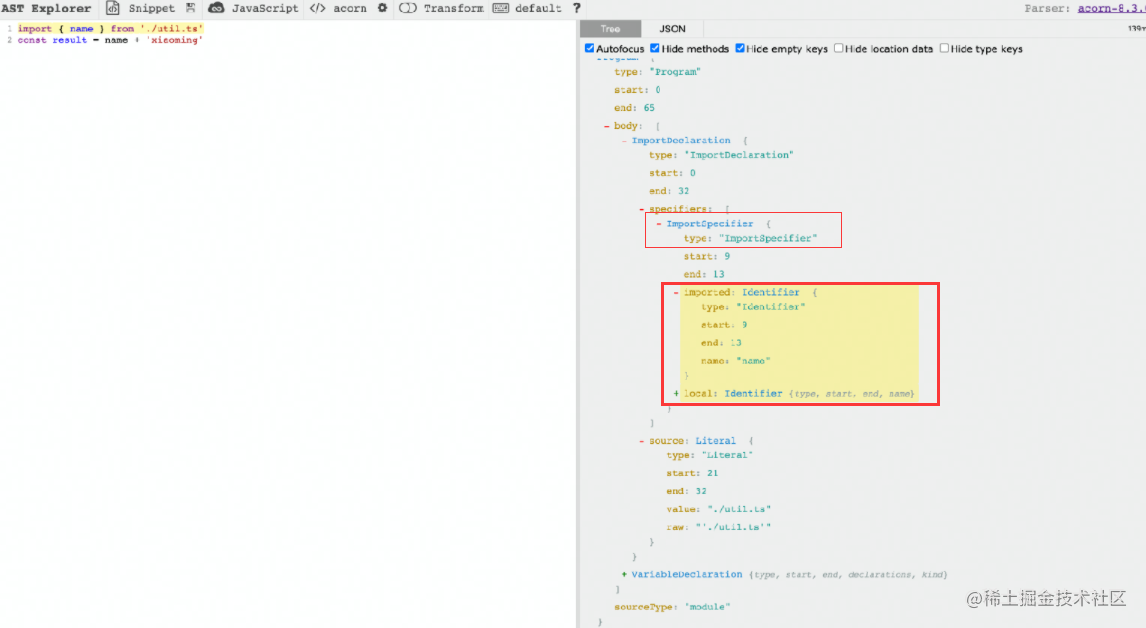The height and width of the screenshot is (628, 1146).
Task: Click the AST Explorer title
Action: coord(46,8)
